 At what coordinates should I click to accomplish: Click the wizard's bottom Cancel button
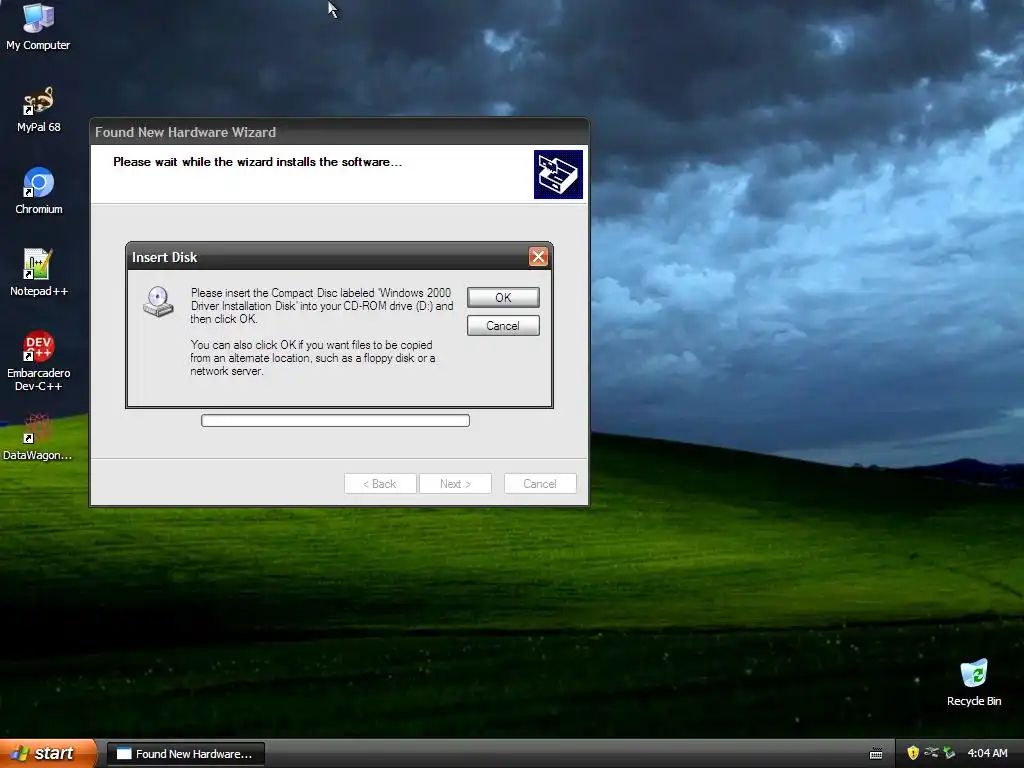coord(540,483)
